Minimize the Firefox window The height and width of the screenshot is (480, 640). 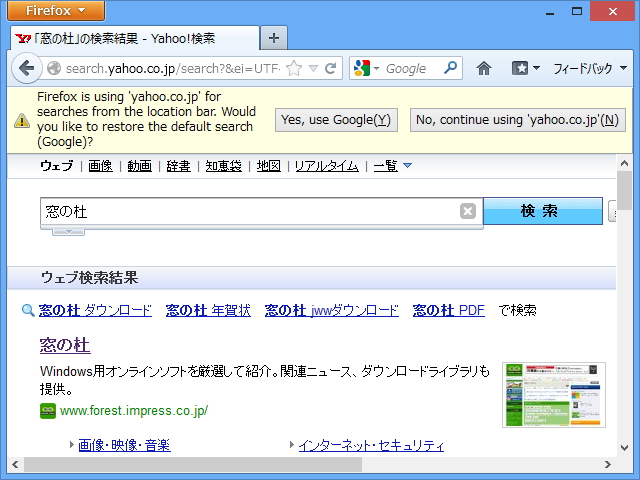click(550, 11)
